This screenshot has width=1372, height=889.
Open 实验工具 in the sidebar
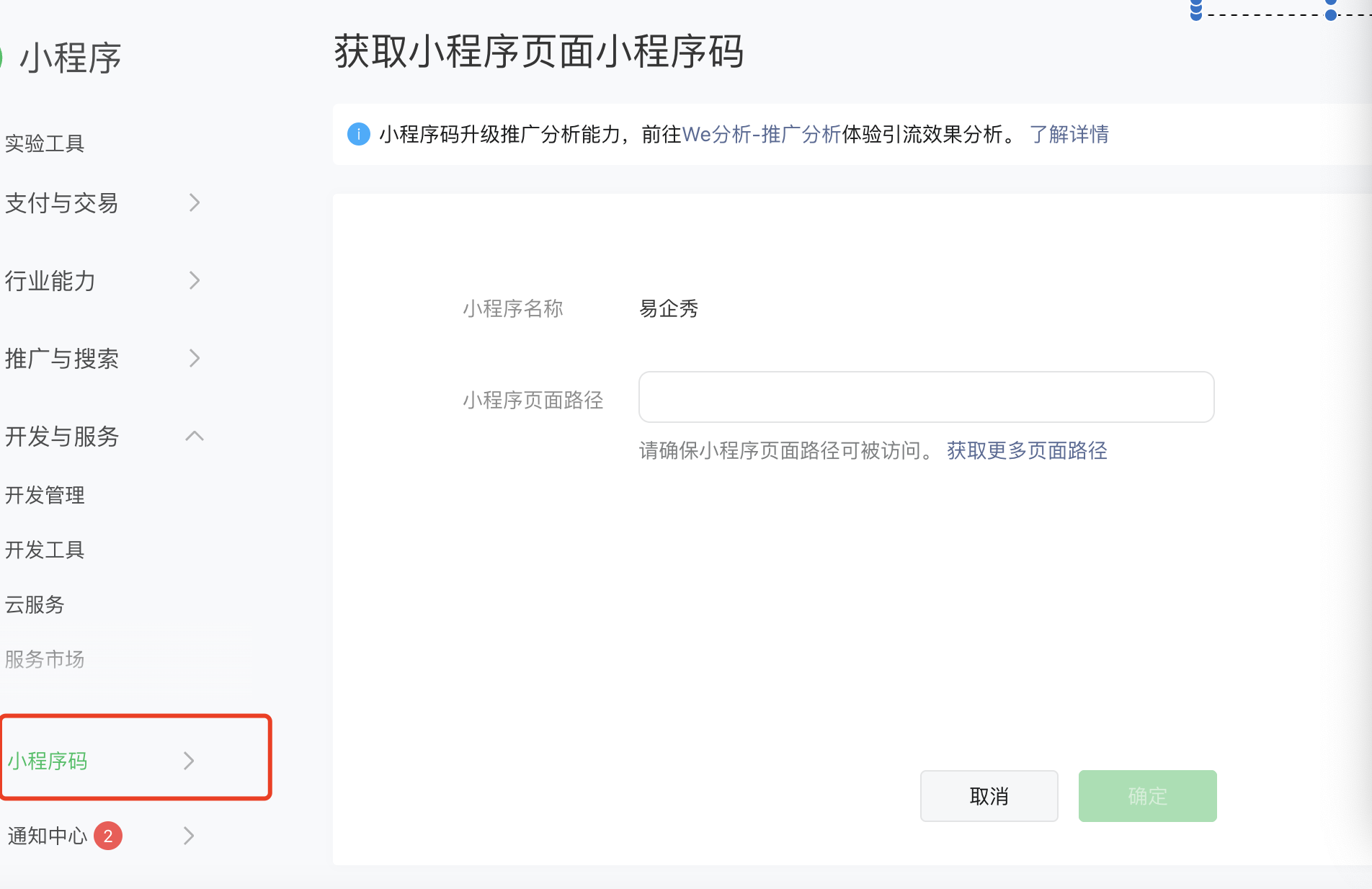click(x=45, y=143)
